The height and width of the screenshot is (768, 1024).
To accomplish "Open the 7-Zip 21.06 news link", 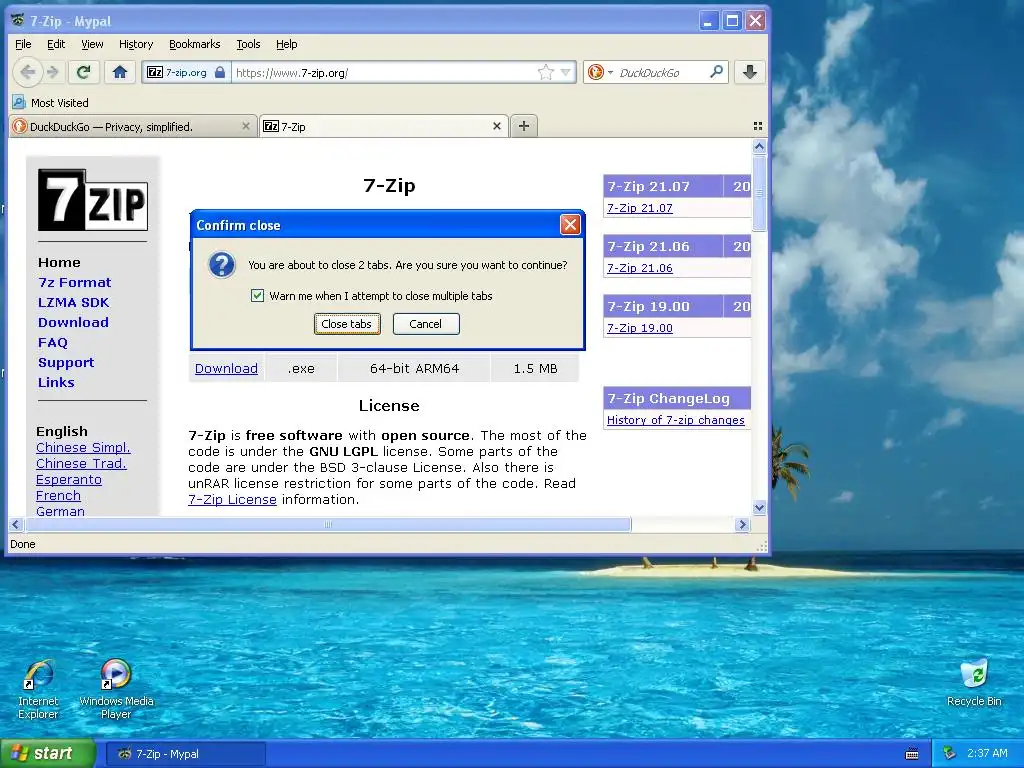I will 639,268.
